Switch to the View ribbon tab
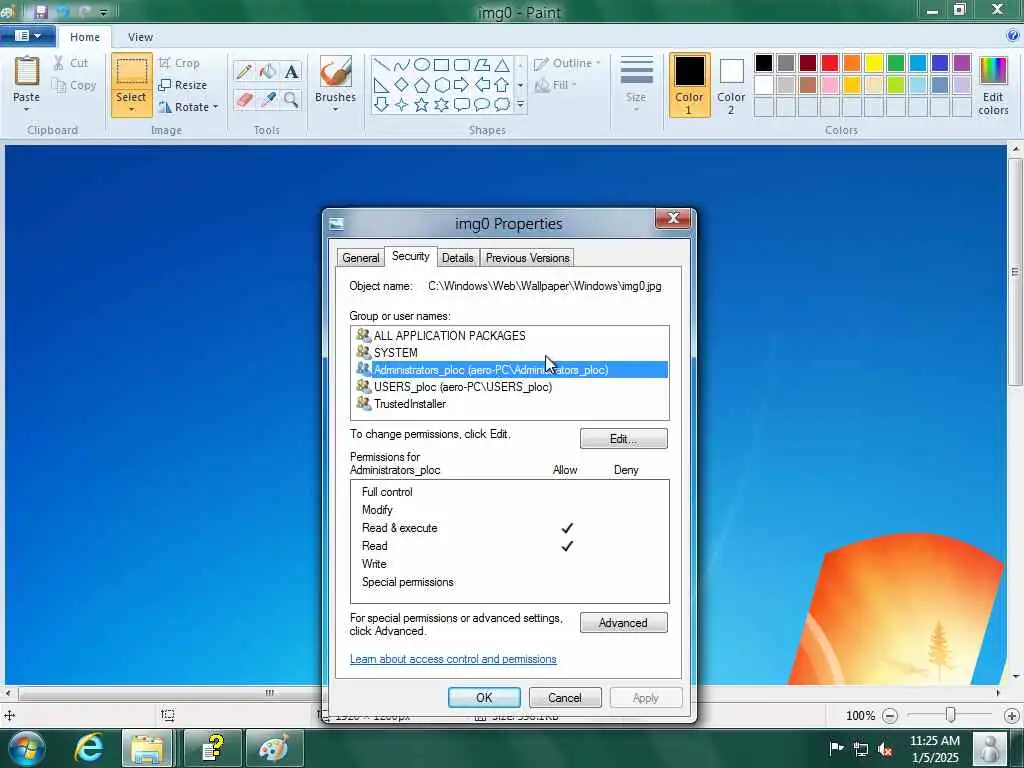The width and height of the screenshot is (1024, 768). (140, 37)
